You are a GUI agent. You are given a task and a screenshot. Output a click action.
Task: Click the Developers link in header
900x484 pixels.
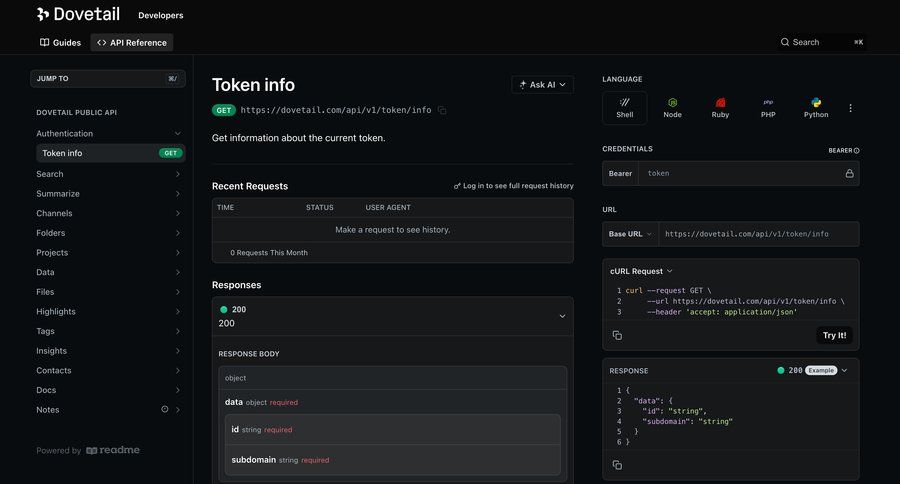pos(161,16)
